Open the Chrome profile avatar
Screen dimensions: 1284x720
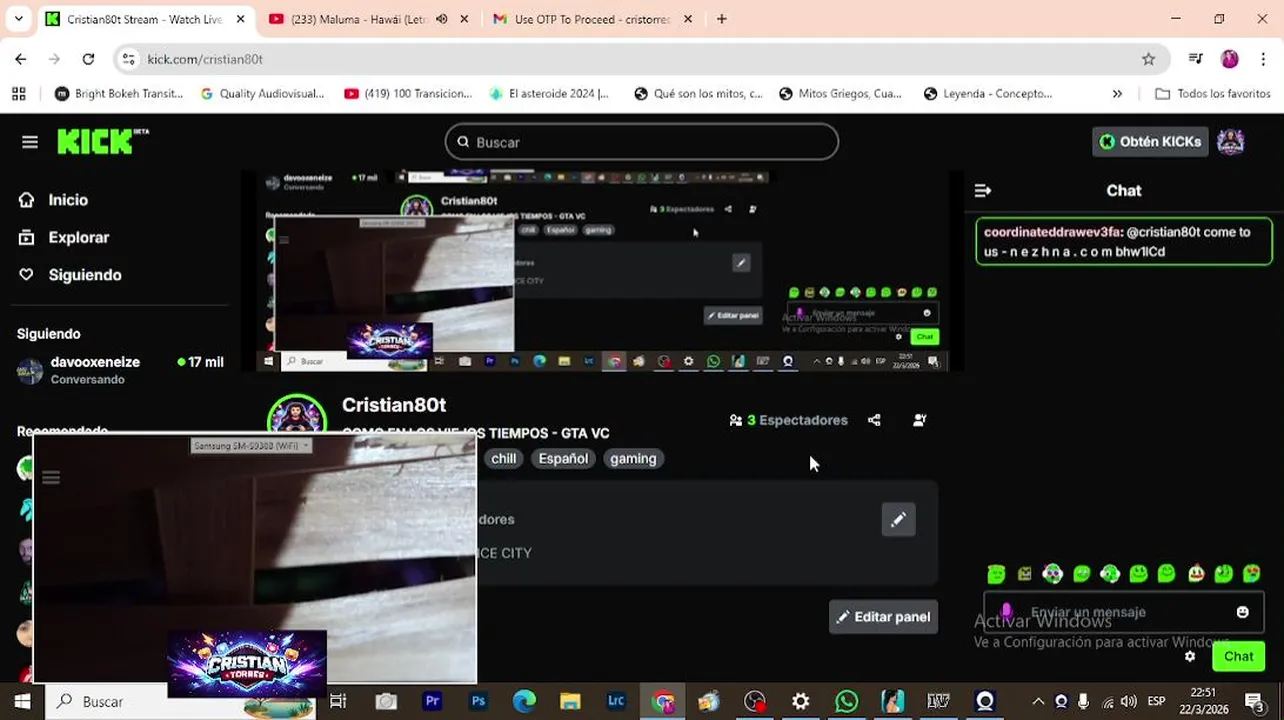point(1230,59)
